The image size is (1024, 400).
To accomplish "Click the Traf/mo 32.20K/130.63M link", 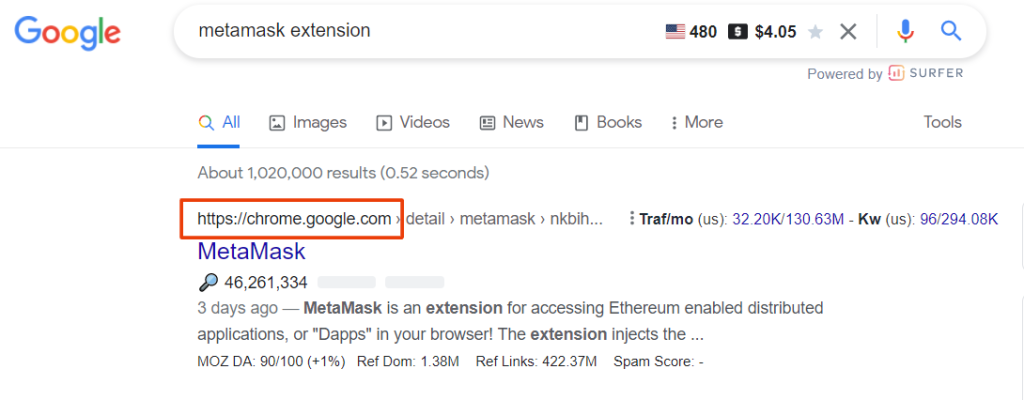I will pos(788,219).
